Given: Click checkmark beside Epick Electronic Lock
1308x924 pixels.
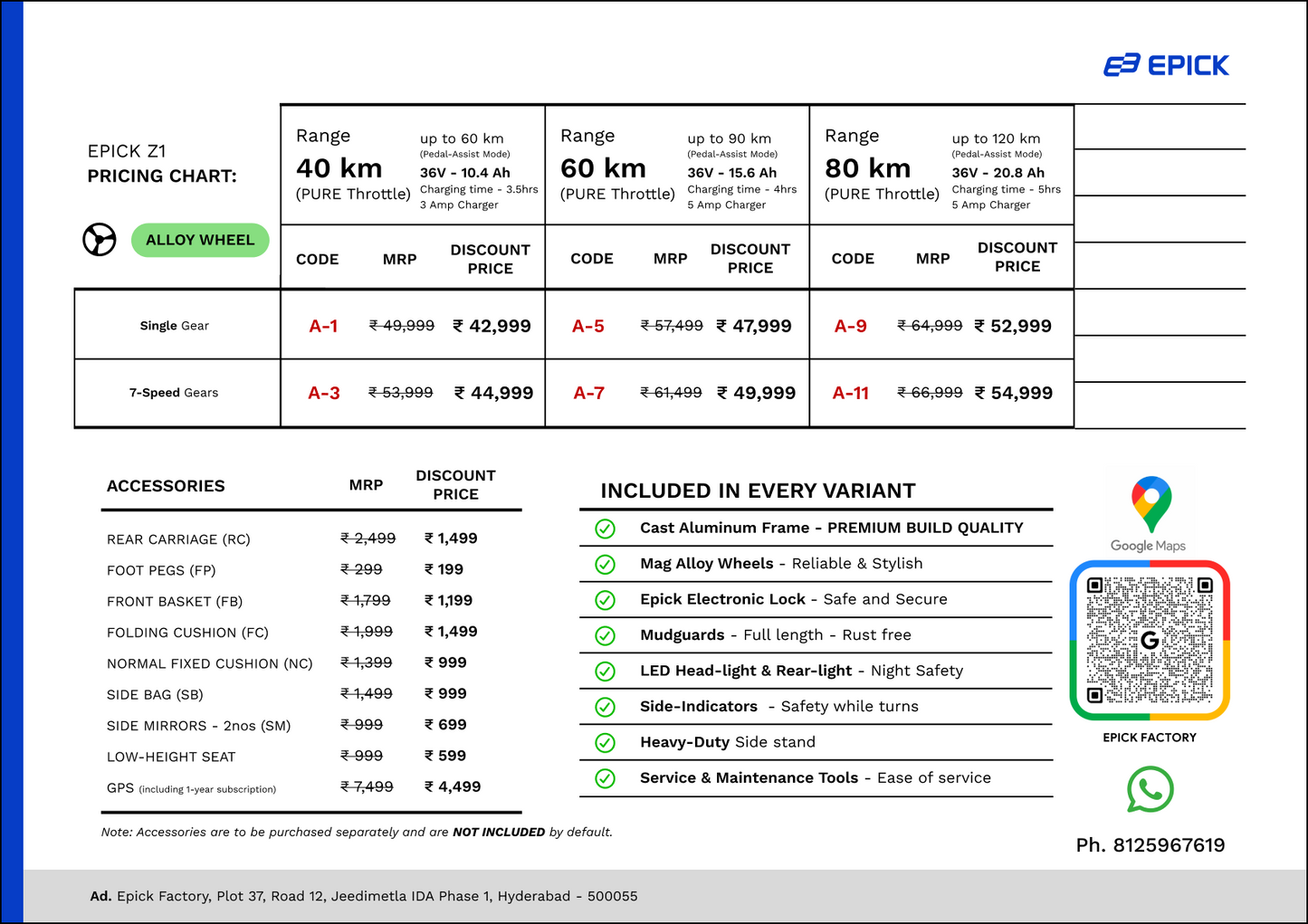Looking at the screenshot, I should pyautogui.click(x=606, y=600).
